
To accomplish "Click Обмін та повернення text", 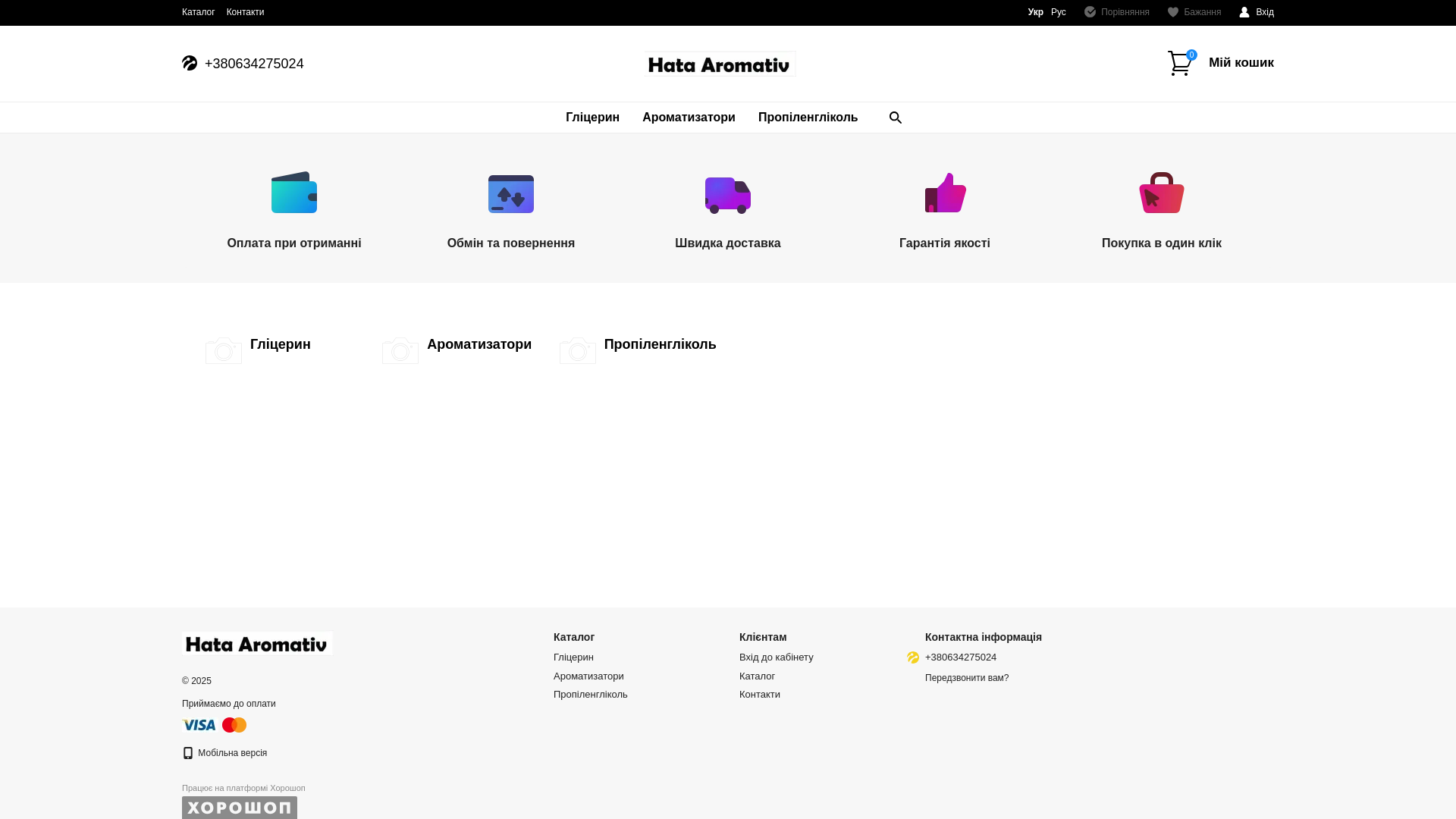I will point(511,243).
